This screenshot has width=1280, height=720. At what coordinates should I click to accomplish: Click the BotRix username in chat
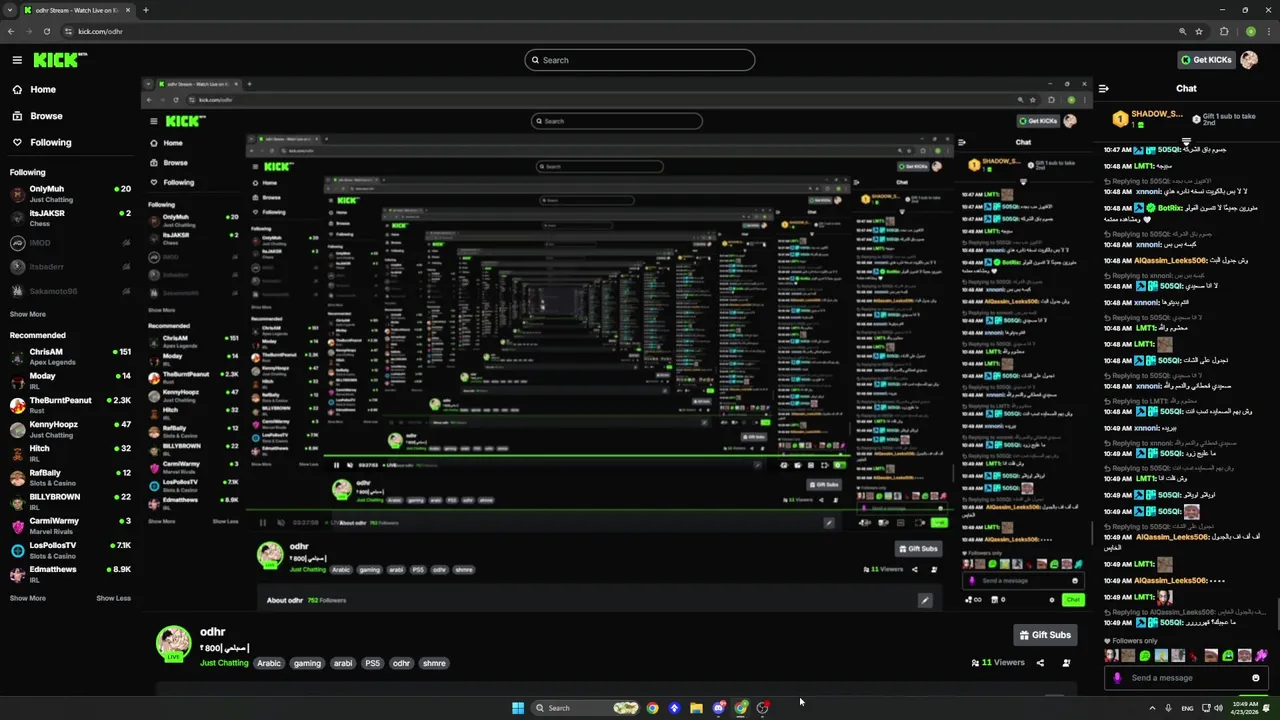[1172, 208]
